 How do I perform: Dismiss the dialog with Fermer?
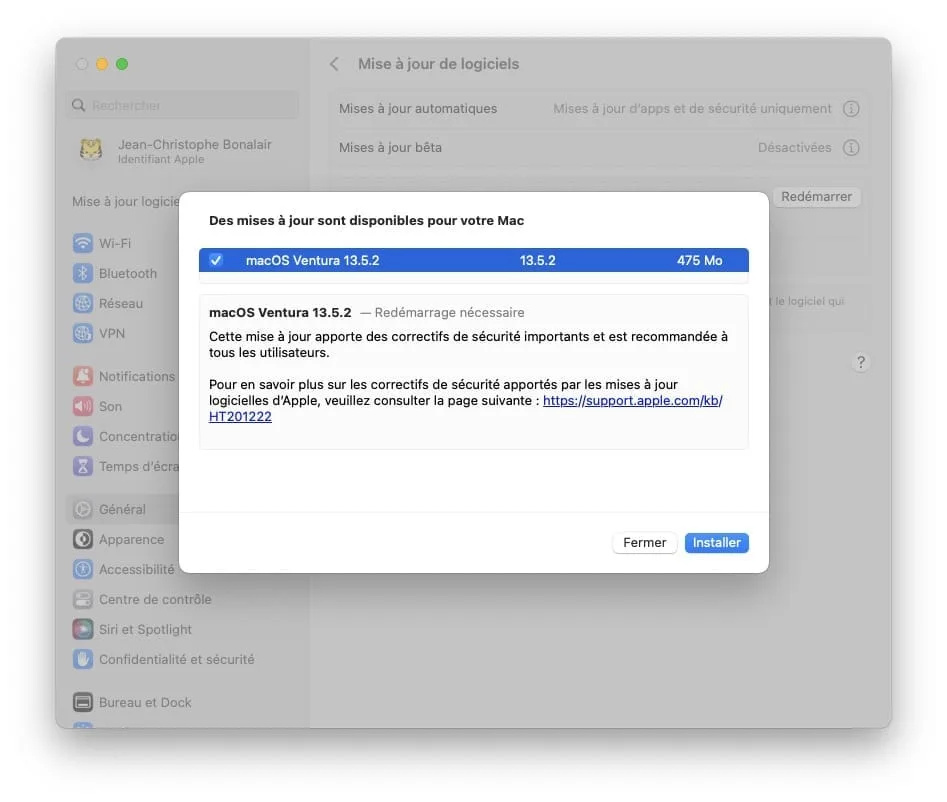pos(644,542)
